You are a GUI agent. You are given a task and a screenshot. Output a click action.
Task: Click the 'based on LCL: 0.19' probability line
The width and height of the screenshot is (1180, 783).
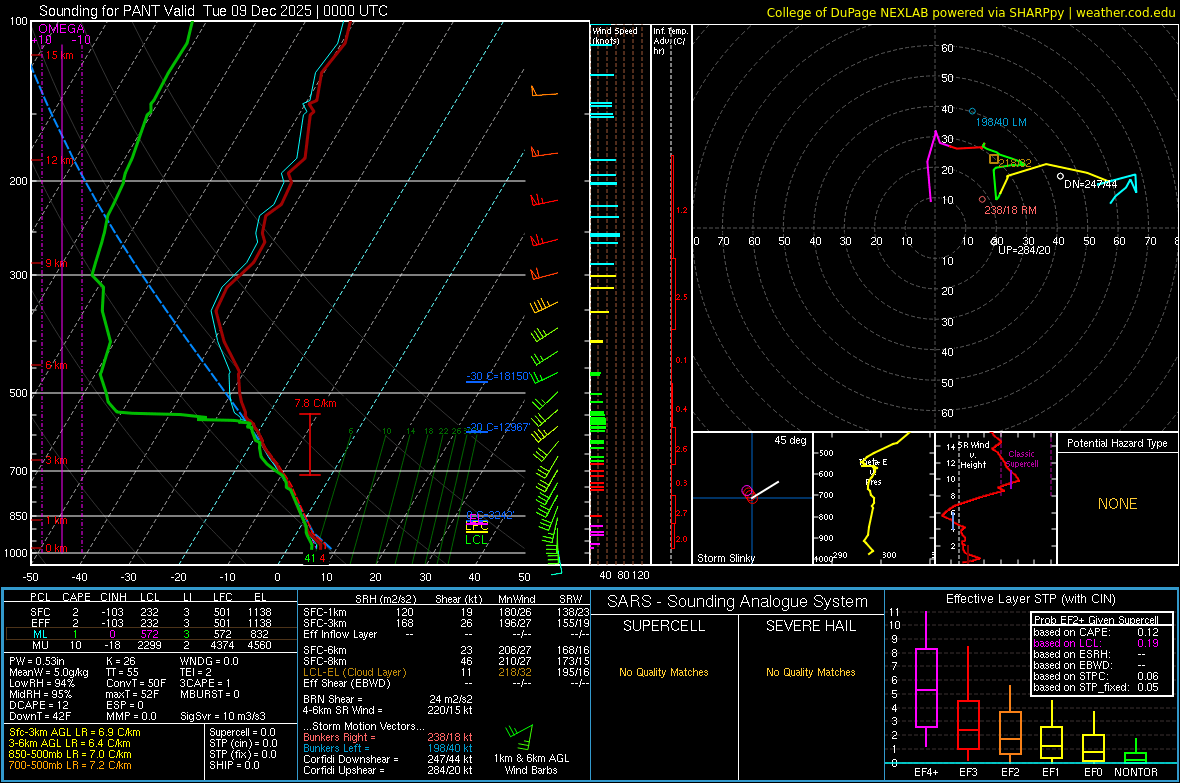(x=1096, y=643)
